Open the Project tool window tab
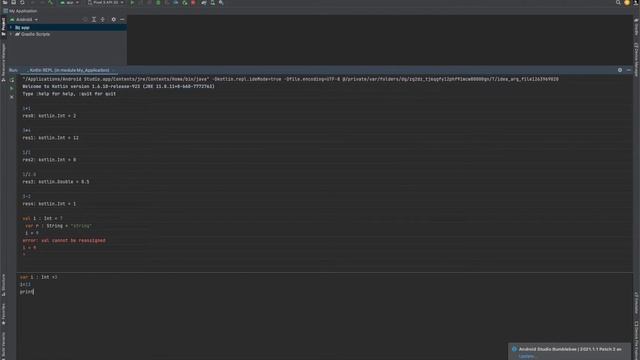 [x=3, y=27]
